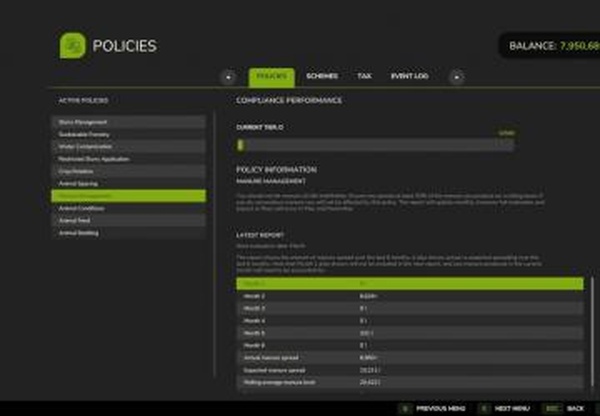Select the Month 3 report row
The height and width of the screenshot is (416, 600).
pyautogui.click(x=410, y=308)
